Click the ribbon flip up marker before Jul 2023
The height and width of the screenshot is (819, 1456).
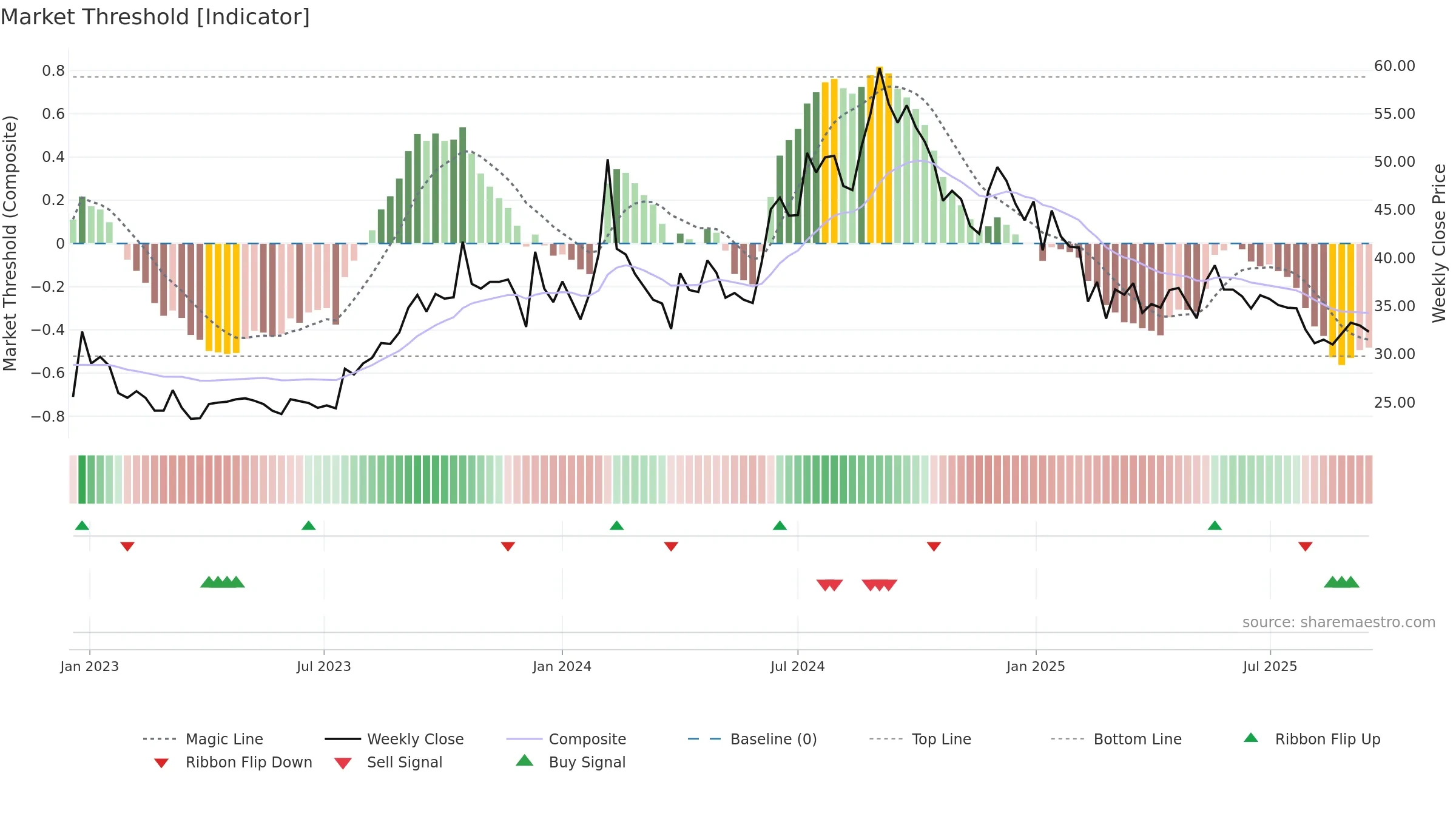click(x=308, y=525)
